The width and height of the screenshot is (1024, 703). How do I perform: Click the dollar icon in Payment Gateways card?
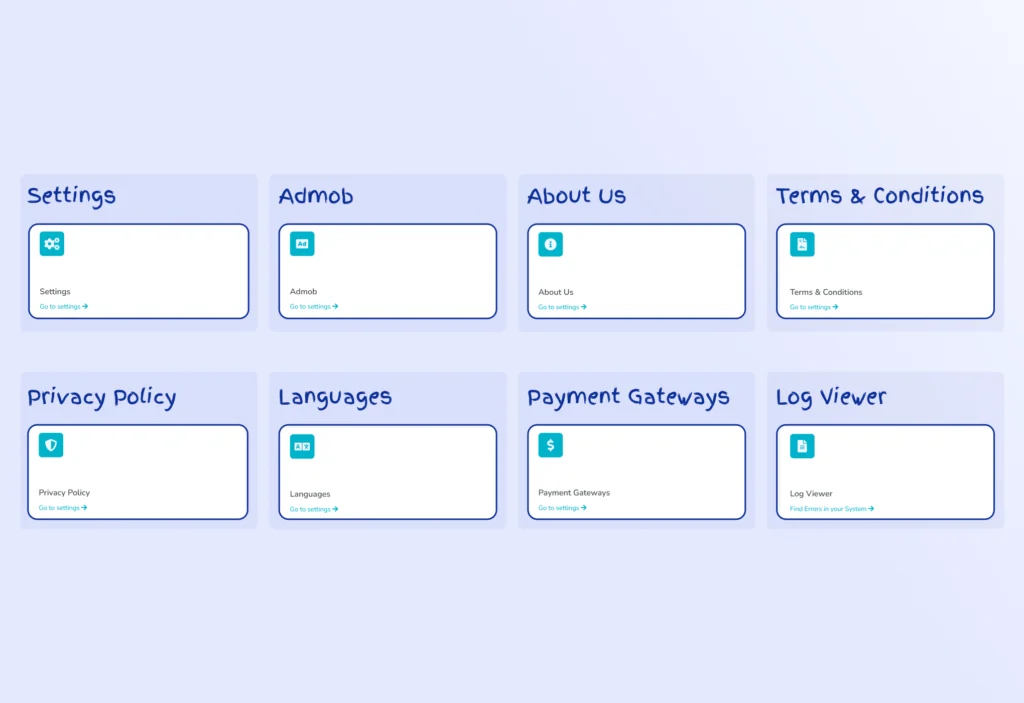pos(550,445)
